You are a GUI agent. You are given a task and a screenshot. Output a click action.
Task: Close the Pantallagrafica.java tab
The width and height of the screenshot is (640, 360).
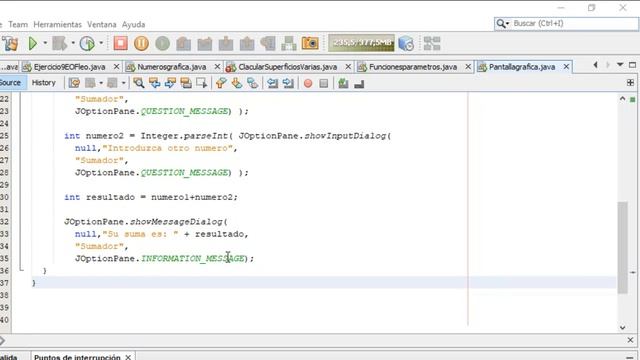(x=566, y=67)
